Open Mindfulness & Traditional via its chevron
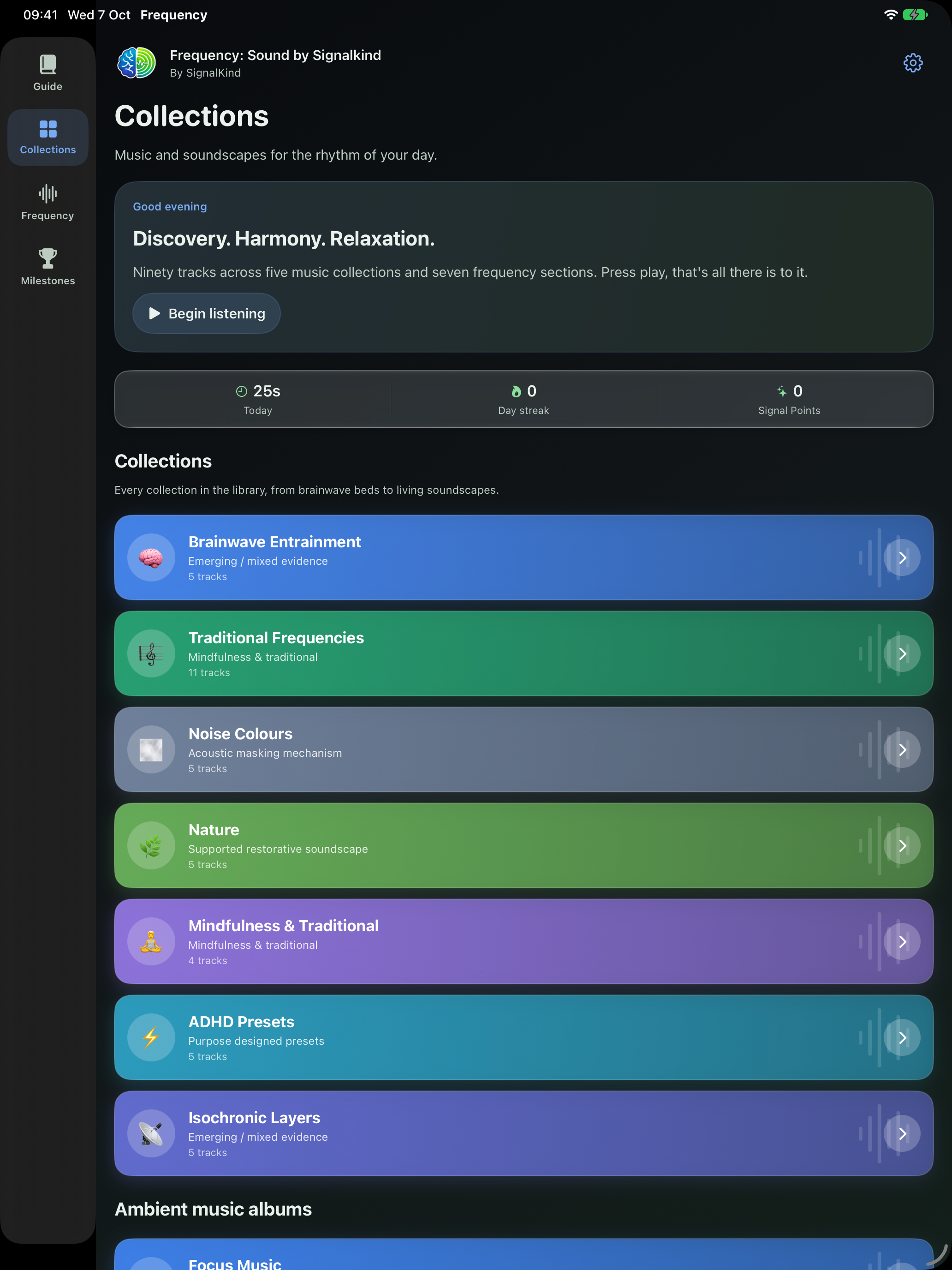Screen dimensions: 952x1270 (902, 941)
